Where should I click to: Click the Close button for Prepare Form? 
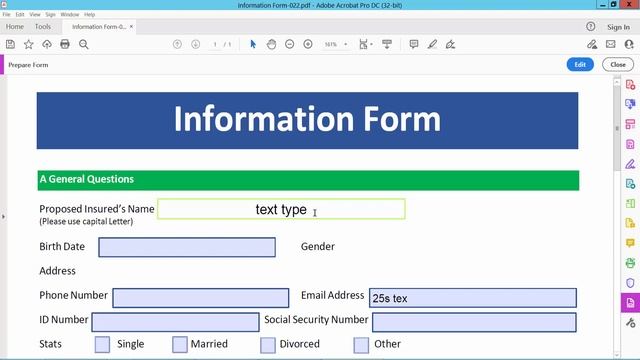(618, 64)
